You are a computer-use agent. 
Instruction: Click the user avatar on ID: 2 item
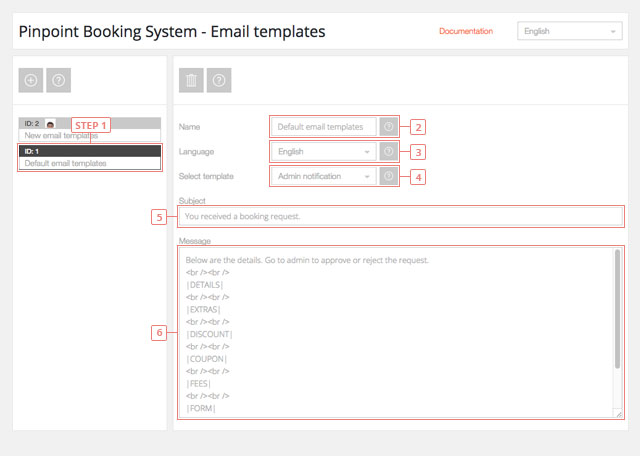[x=50, y=124]
